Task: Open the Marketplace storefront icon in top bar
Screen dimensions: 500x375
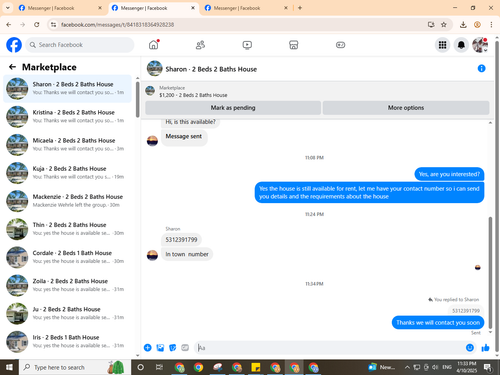Action: pos(294,45)
